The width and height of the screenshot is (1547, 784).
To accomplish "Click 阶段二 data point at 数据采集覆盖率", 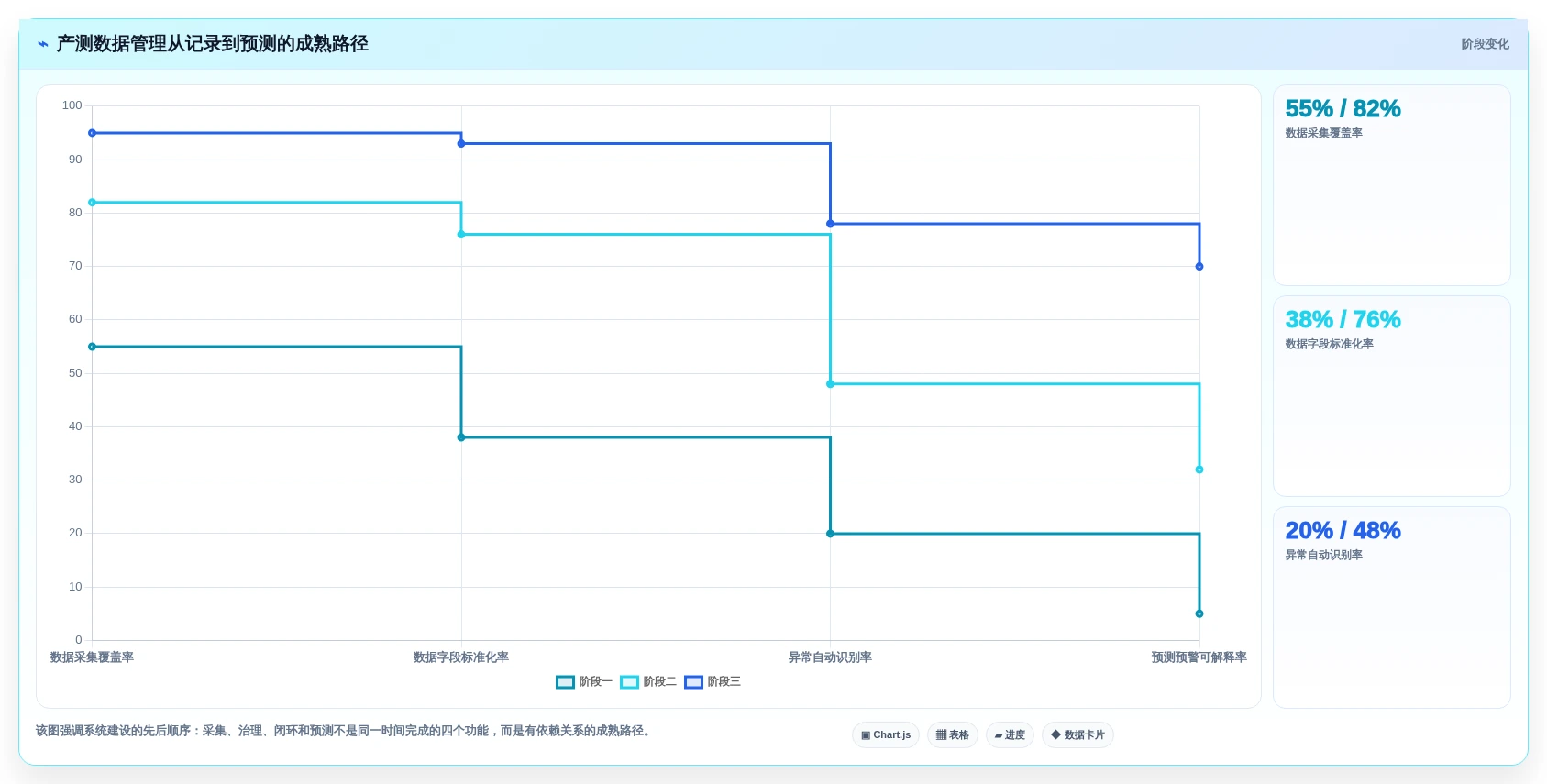I will click(92, 203).
